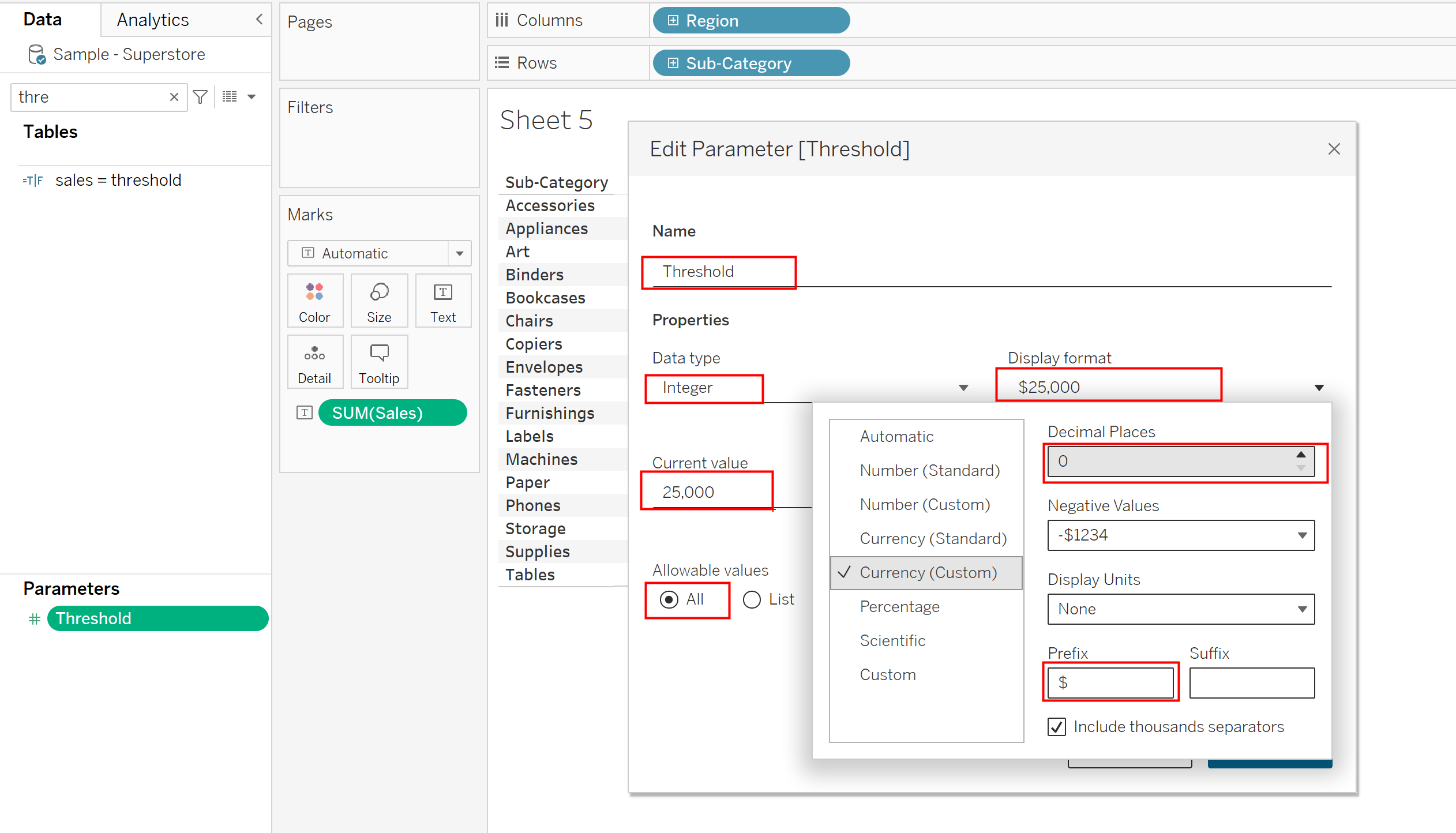Increase Decimal Places with the up arrow
The image size is (1456, 833).
(1301, 455)
